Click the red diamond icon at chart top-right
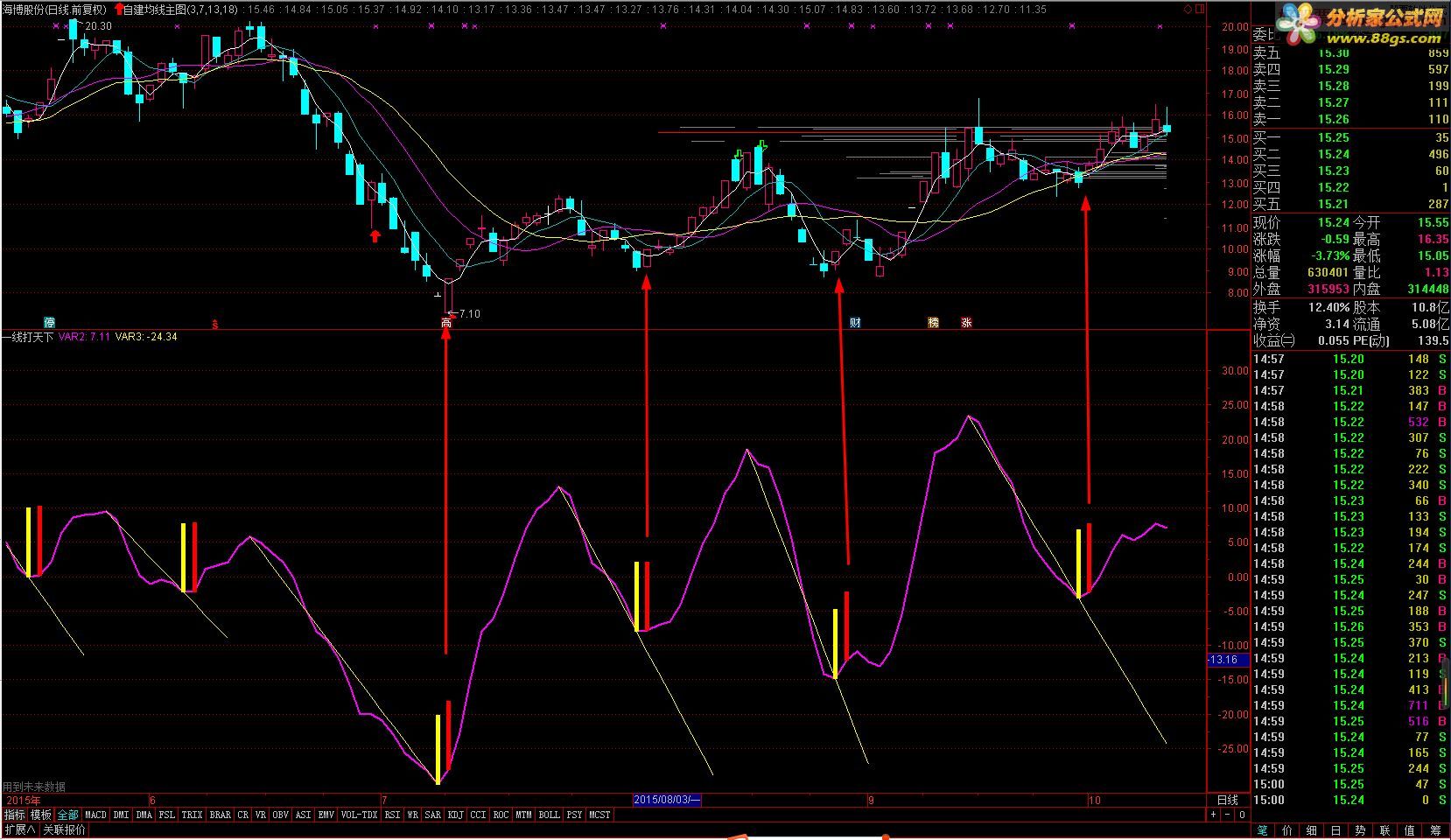The image size is (1451, 840). (1188, 10)
